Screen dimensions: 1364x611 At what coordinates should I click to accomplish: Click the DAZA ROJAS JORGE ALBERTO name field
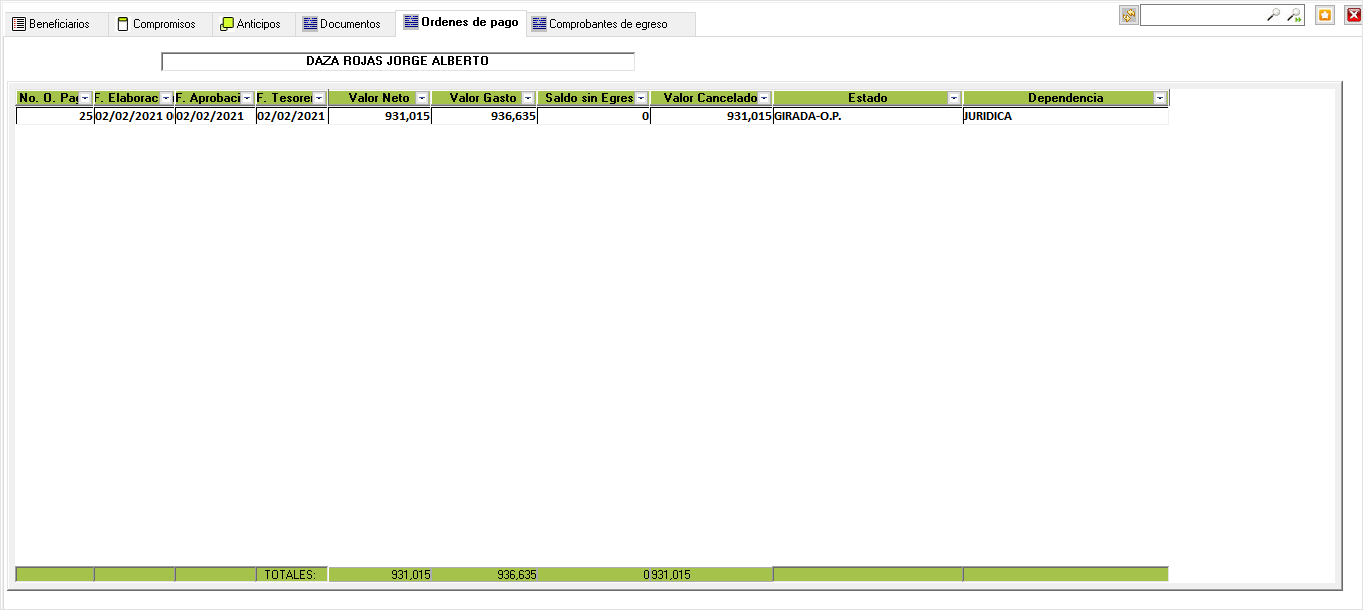click(x=397, y=61)
